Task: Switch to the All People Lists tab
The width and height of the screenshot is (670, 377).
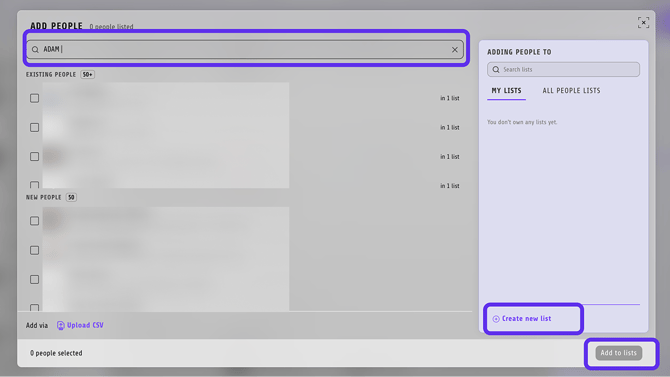Action: [571, 91]
